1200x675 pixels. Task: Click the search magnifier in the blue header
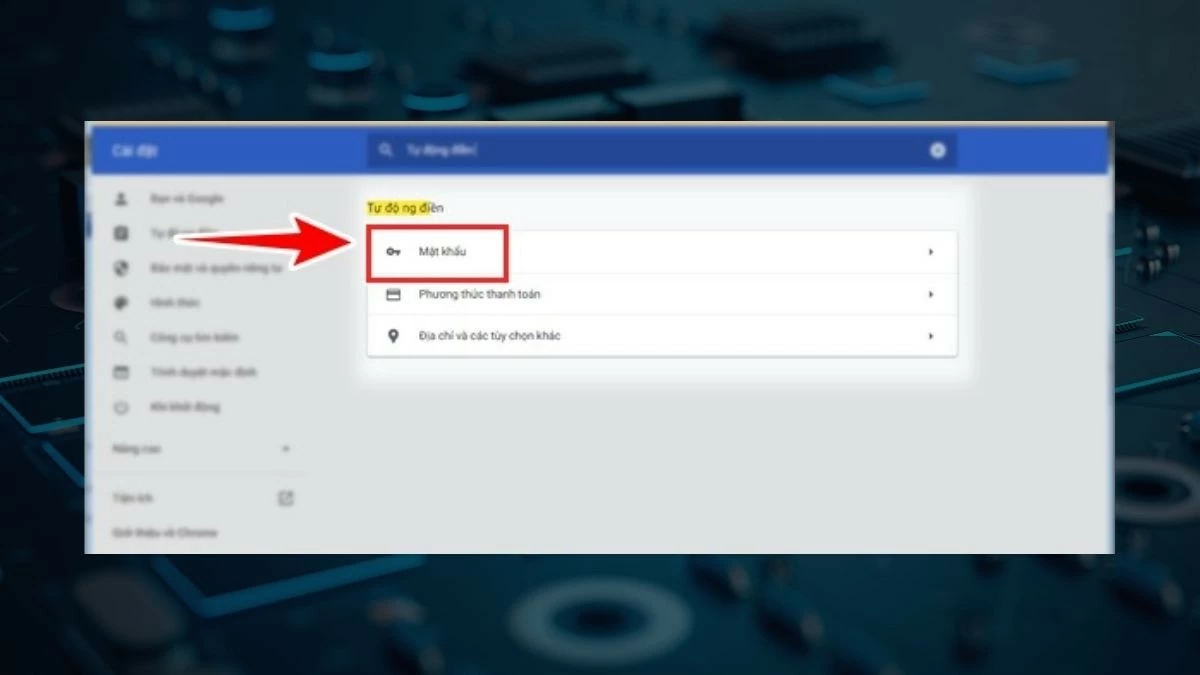click(x=387, y=150)
